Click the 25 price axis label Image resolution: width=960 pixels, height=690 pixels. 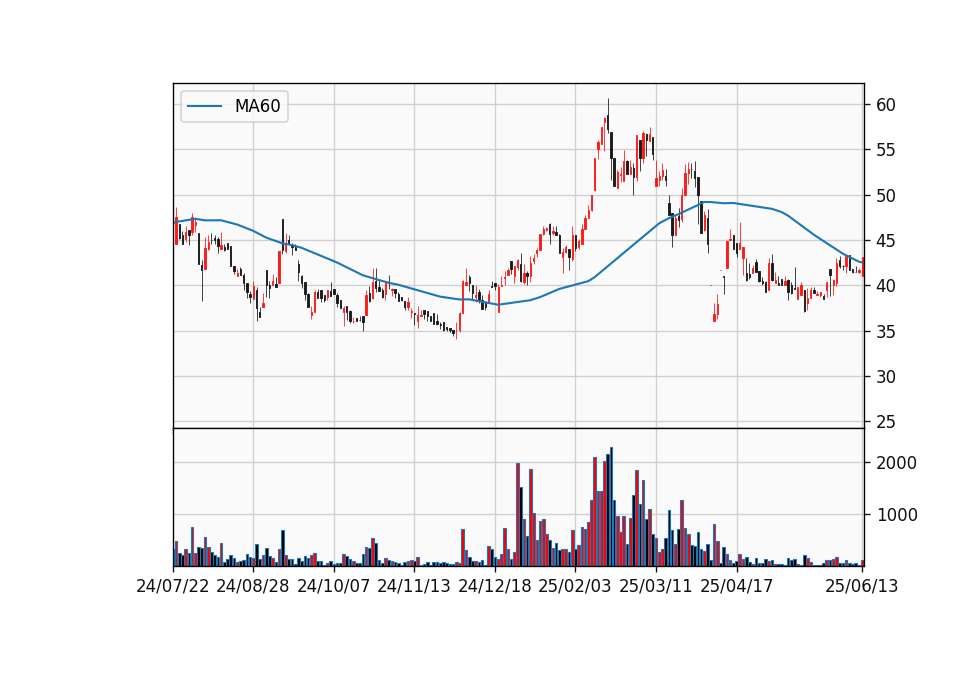(x=885, y=422)
